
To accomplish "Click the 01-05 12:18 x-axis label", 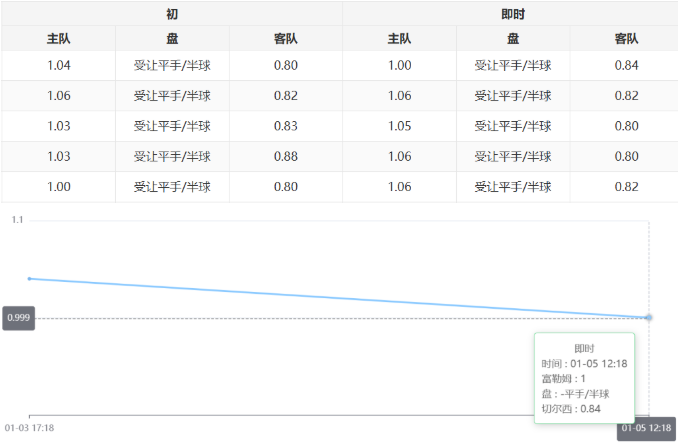I will click(646, 428).
